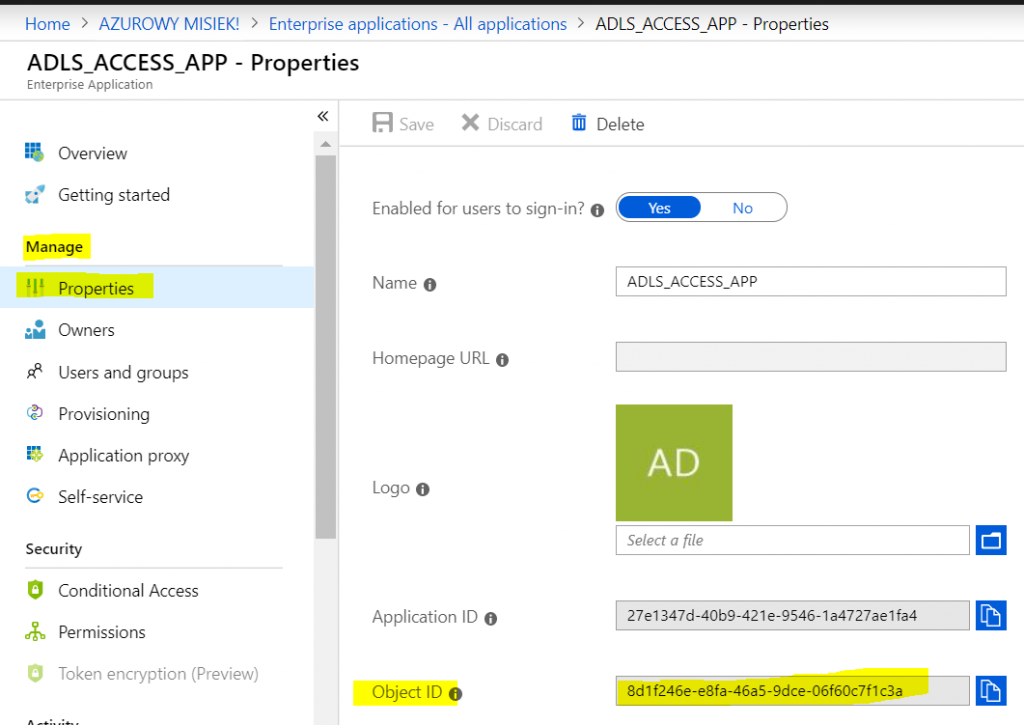Select the Conditional Access shield icon
This screenshot has height=725, width=1024.
[x=33, y=590]
